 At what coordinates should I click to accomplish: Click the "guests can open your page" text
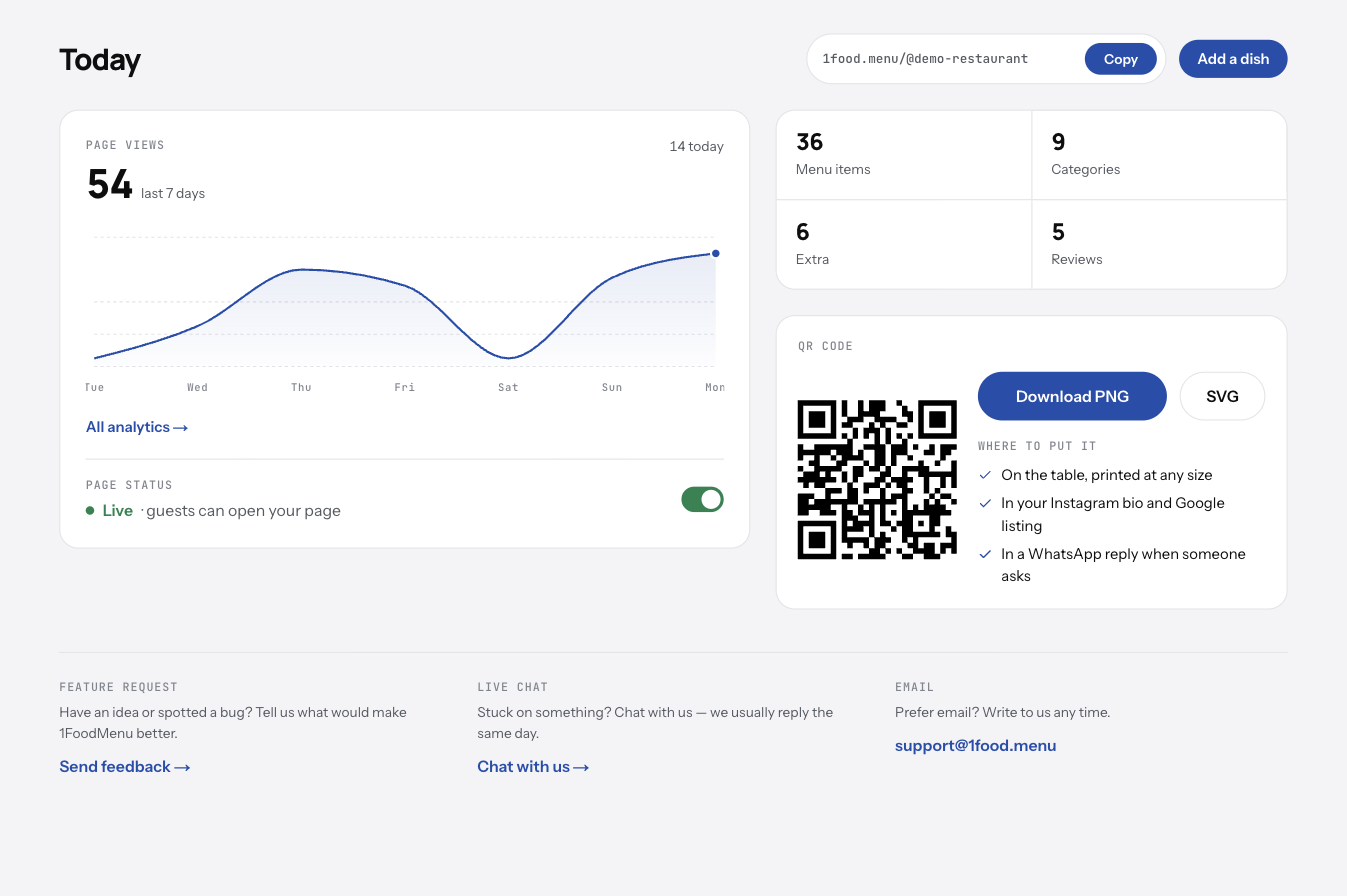point(243,511)
